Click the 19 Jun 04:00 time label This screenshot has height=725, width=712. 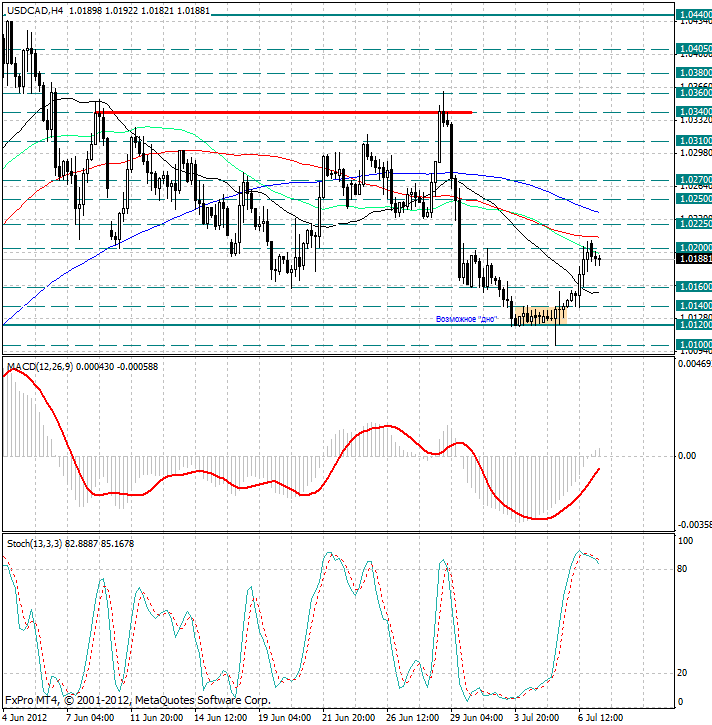tap(285, 717)
